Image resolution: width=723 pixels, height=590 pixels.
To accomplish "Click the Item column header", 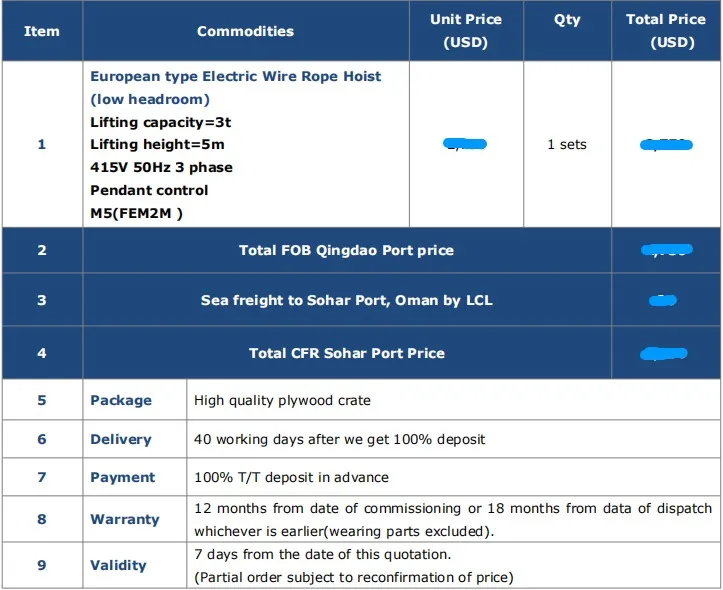I will click(x=42, y=31).
